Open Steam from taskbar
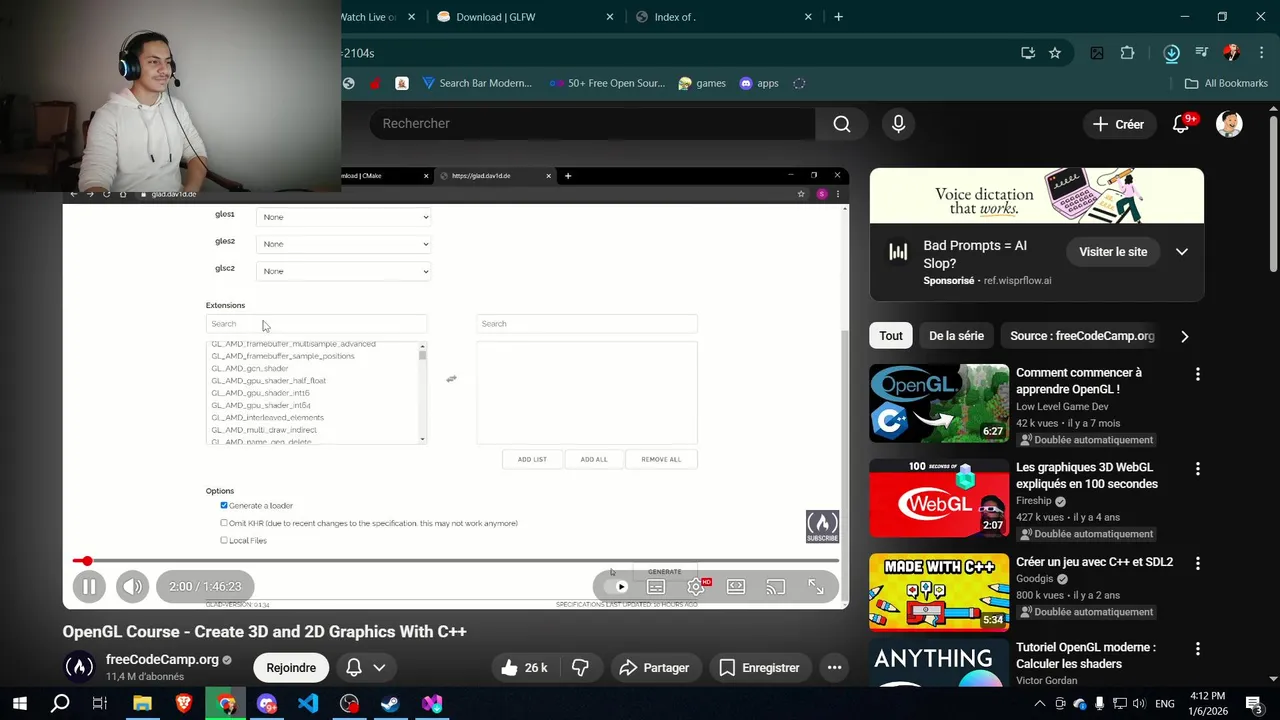1280x720 pixels. point(390,704)
